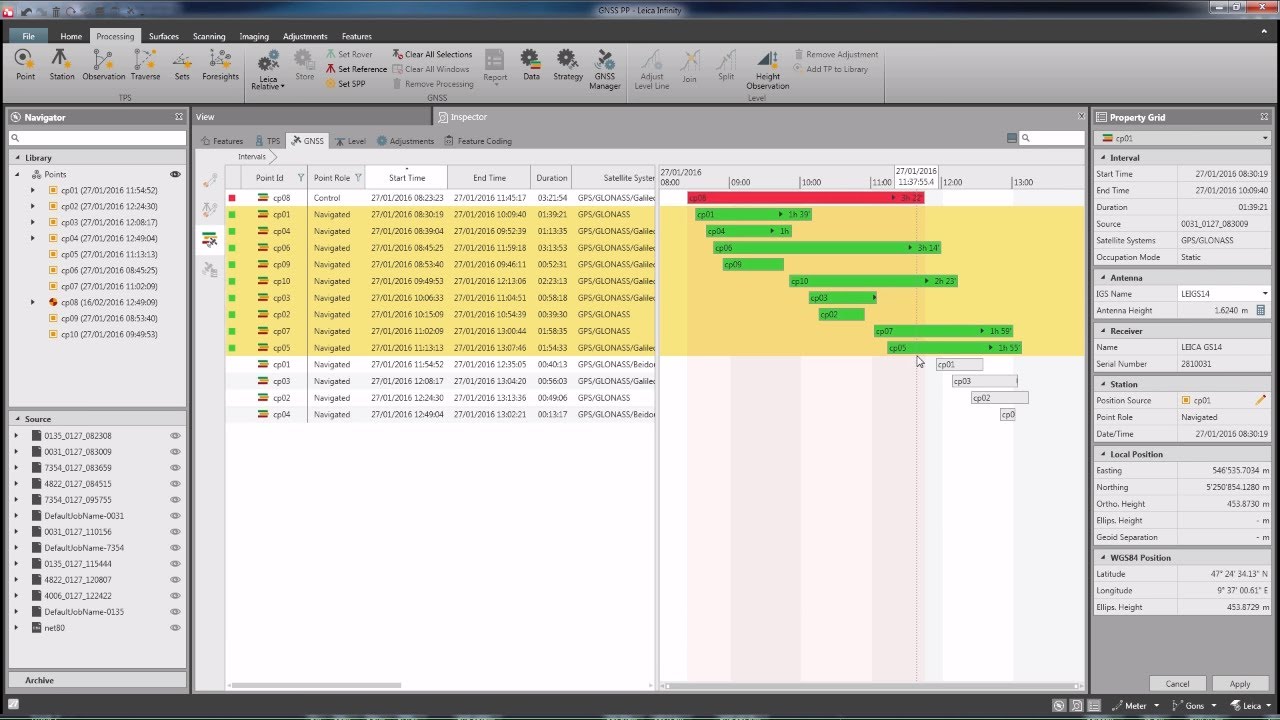
Task: Click the Antenna Height calculator icon
Action: coord(1261,311)
